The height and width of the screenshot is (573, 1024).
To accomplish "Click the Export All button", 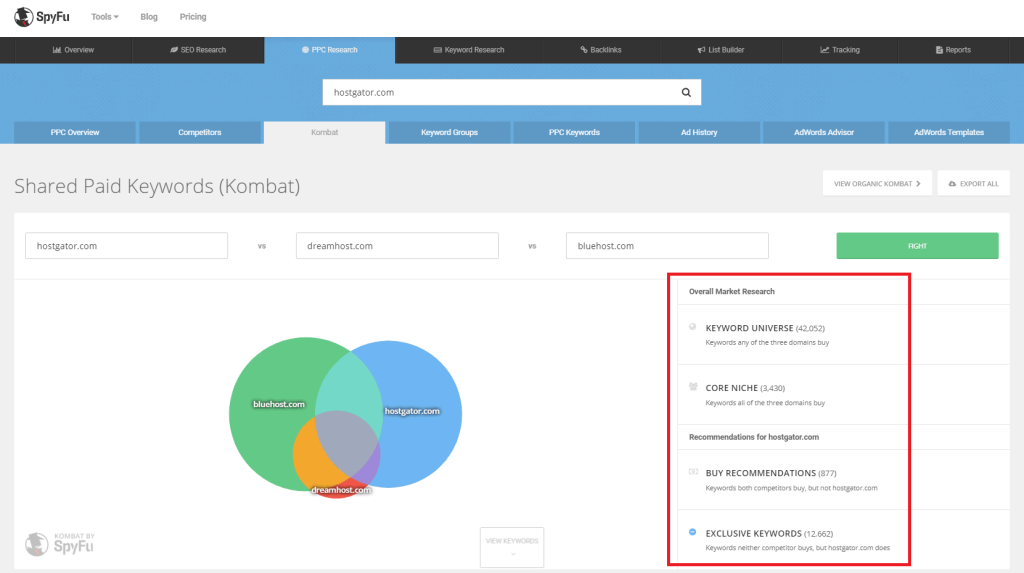I will (x=974, y=184).
